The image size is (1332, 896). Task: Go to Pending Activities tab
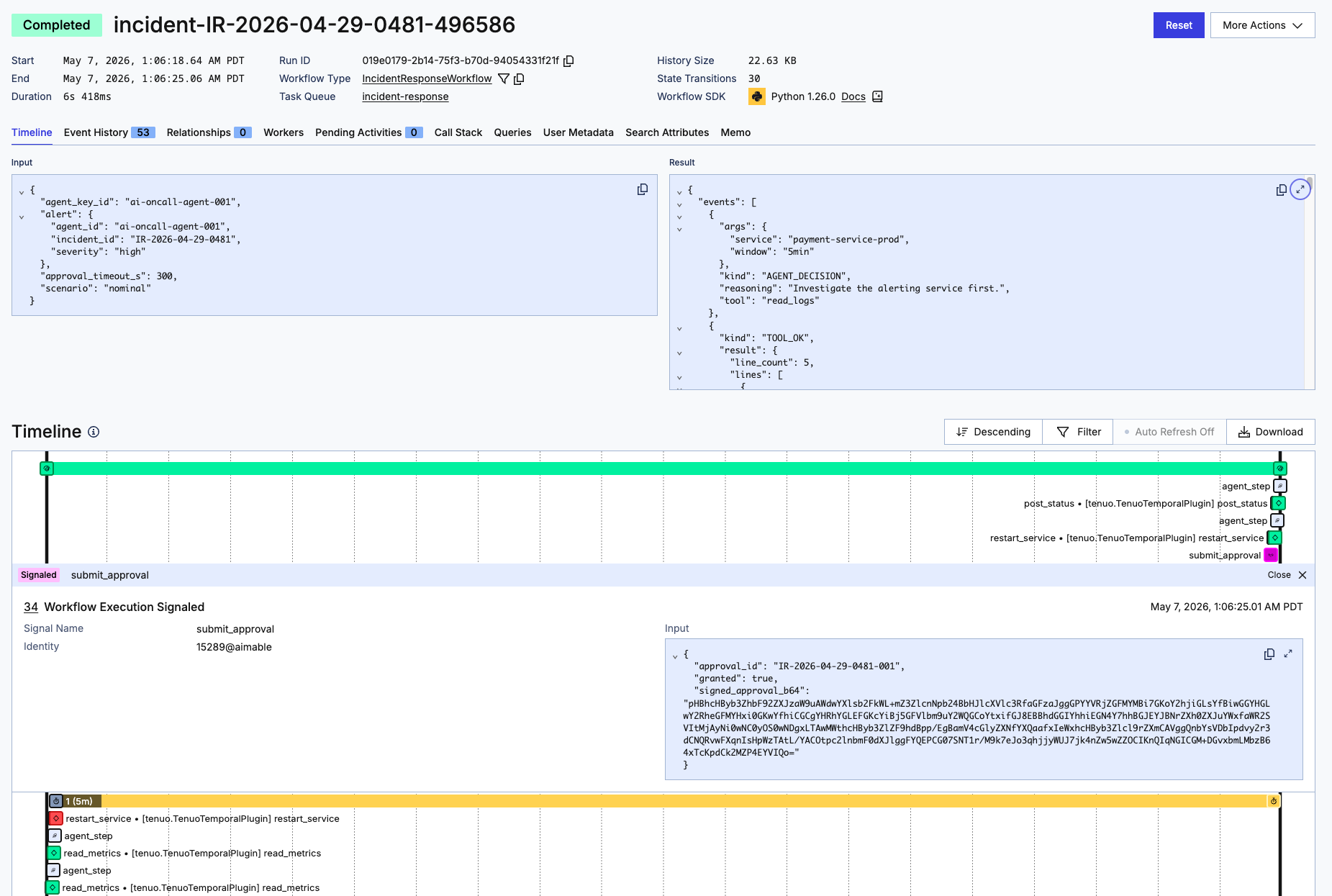tap(368, 132)
